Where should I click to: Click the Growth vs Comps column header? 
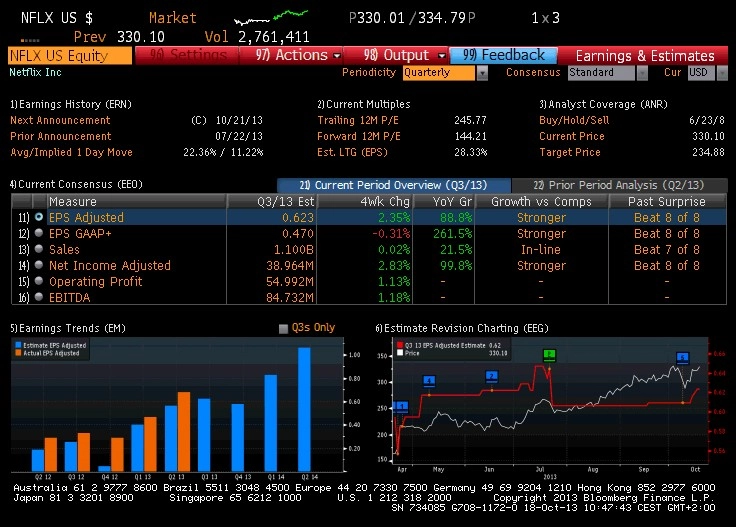[541, 201]
